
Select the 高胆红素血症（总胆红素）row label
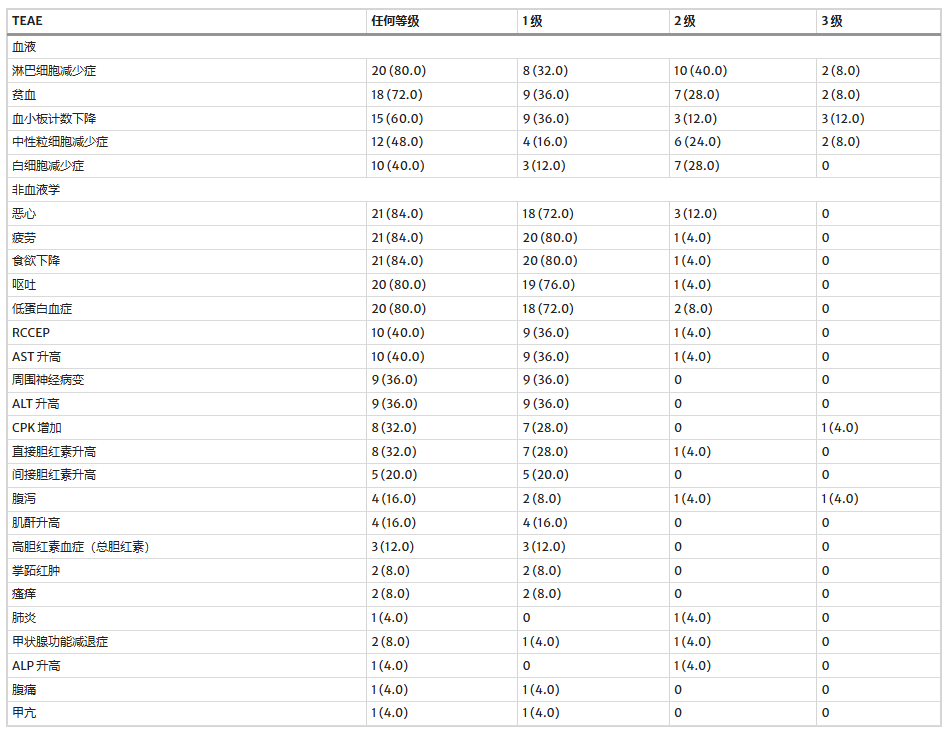coord(82,547)
